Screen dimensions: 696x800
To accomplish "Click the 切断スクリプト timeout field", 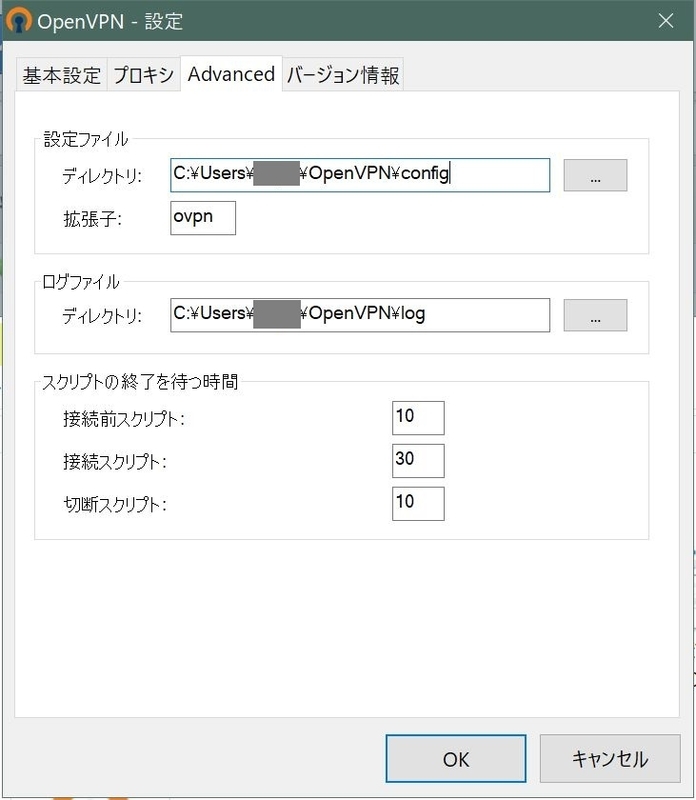I will click(x=418, y=504).
